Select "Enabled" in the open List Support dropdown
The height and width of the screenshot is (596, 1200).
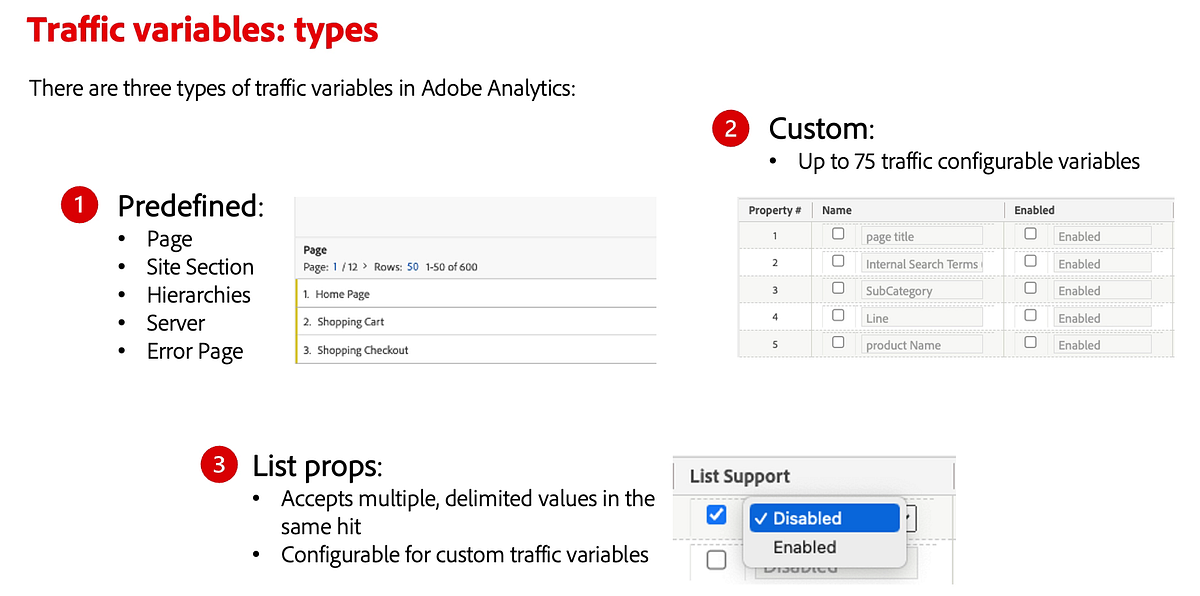[x=805, y=547]
